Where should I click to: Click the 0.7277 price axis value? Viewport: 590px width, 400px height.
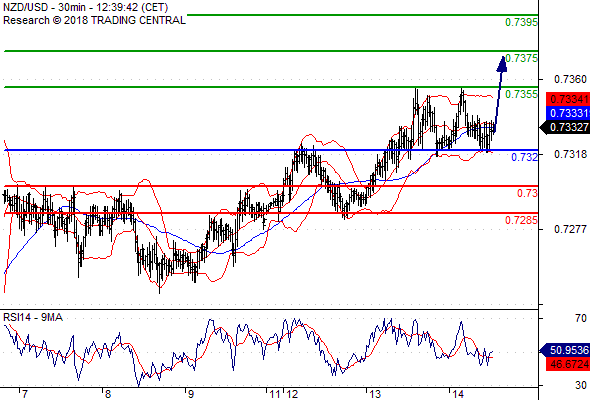coord(570,229)
